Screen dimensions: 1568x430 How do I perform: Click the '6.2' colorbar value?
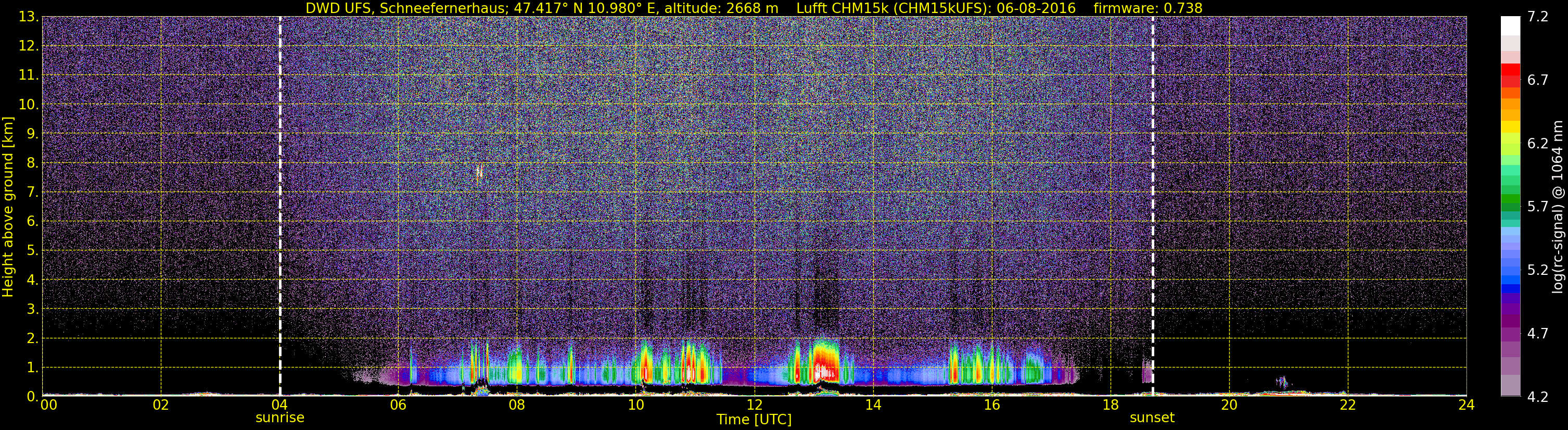click(1538, 144)
